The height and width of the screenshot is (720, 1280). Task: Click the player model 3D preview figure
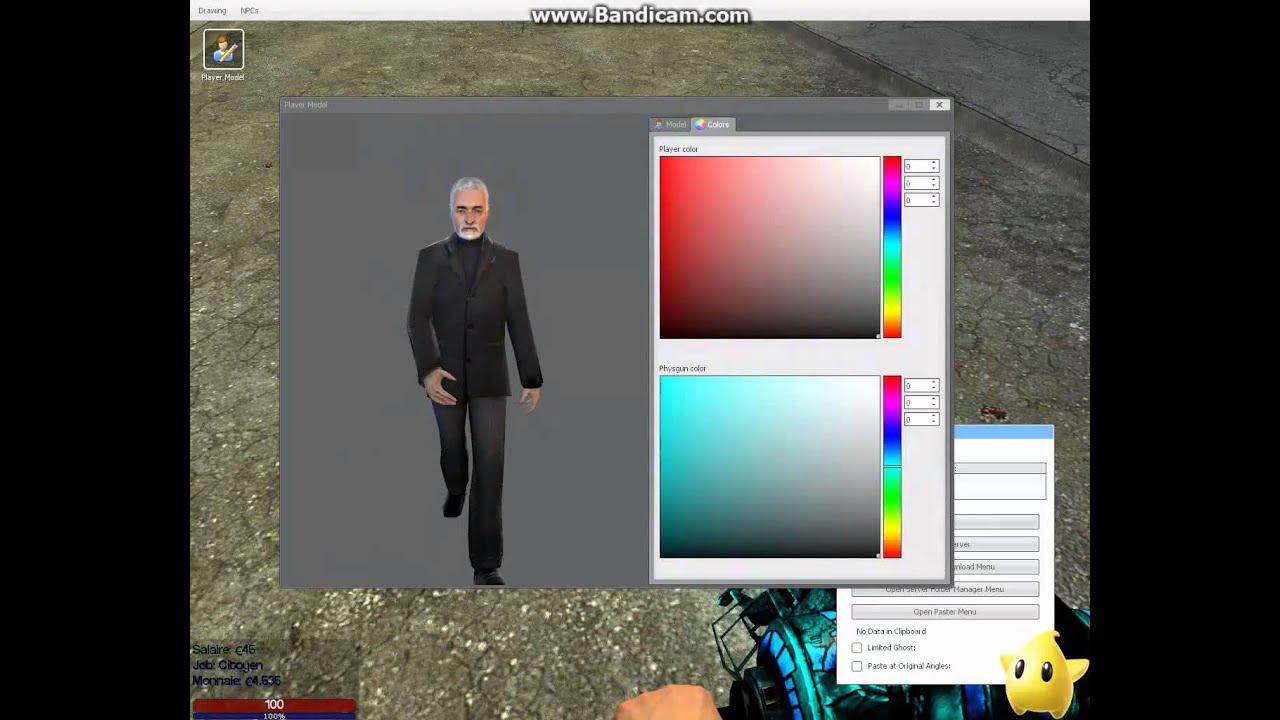pyautogui.click(x=474, y=380)
